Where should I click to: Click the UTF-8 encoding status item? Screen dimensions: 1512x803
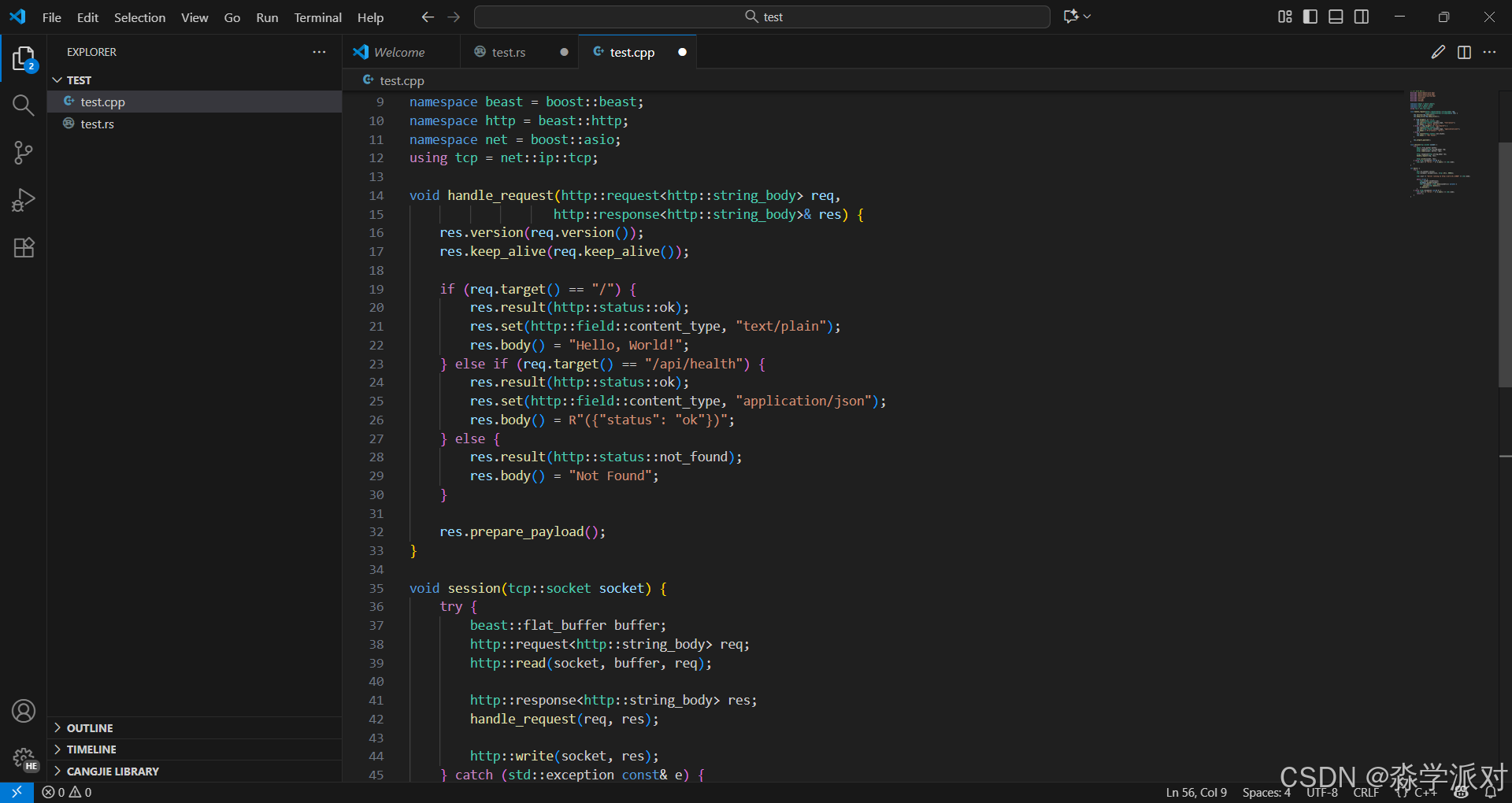1322,792
